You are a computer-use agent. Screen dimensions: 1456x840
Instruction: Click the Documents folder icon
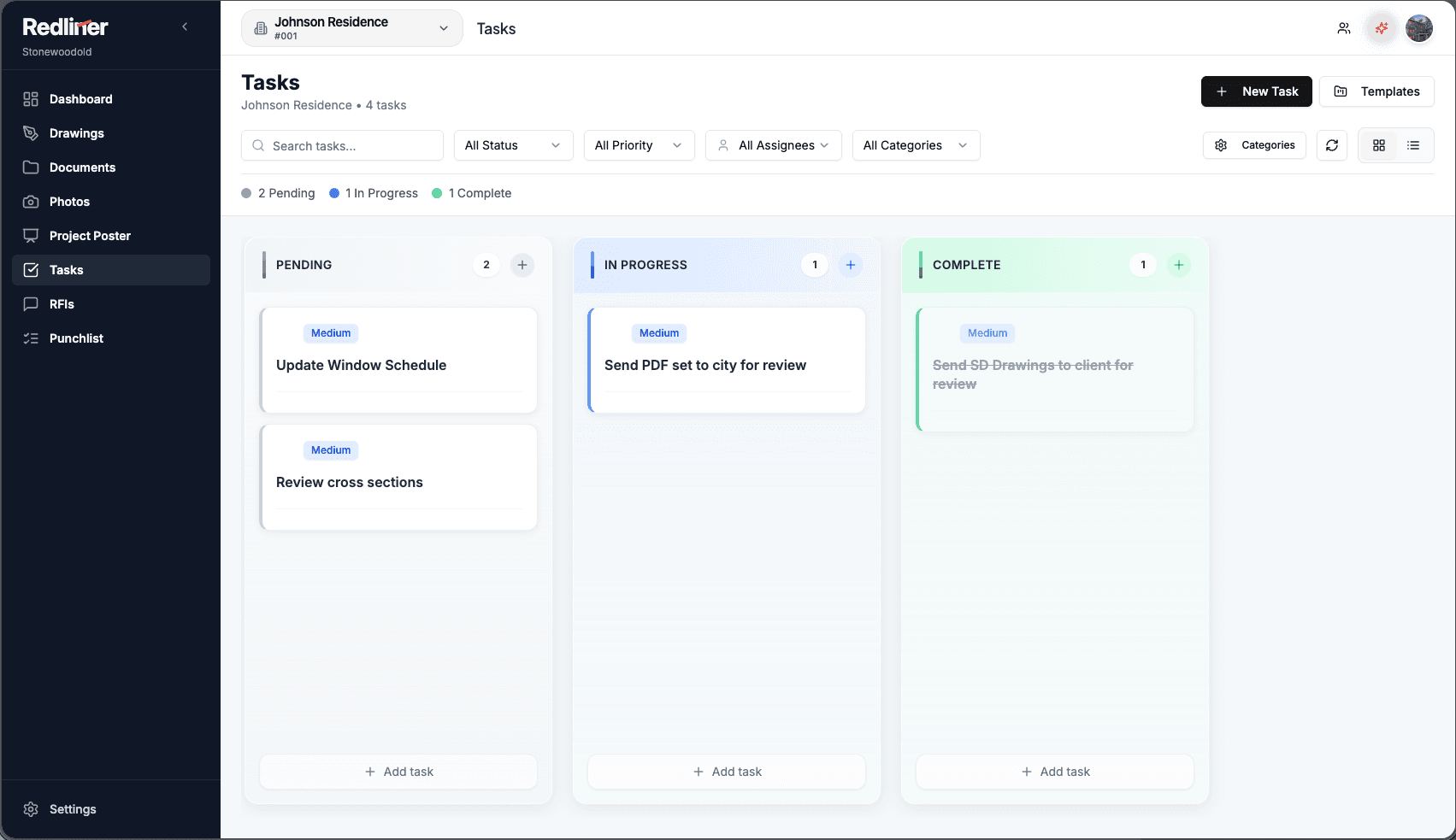(x=31, y=167)
